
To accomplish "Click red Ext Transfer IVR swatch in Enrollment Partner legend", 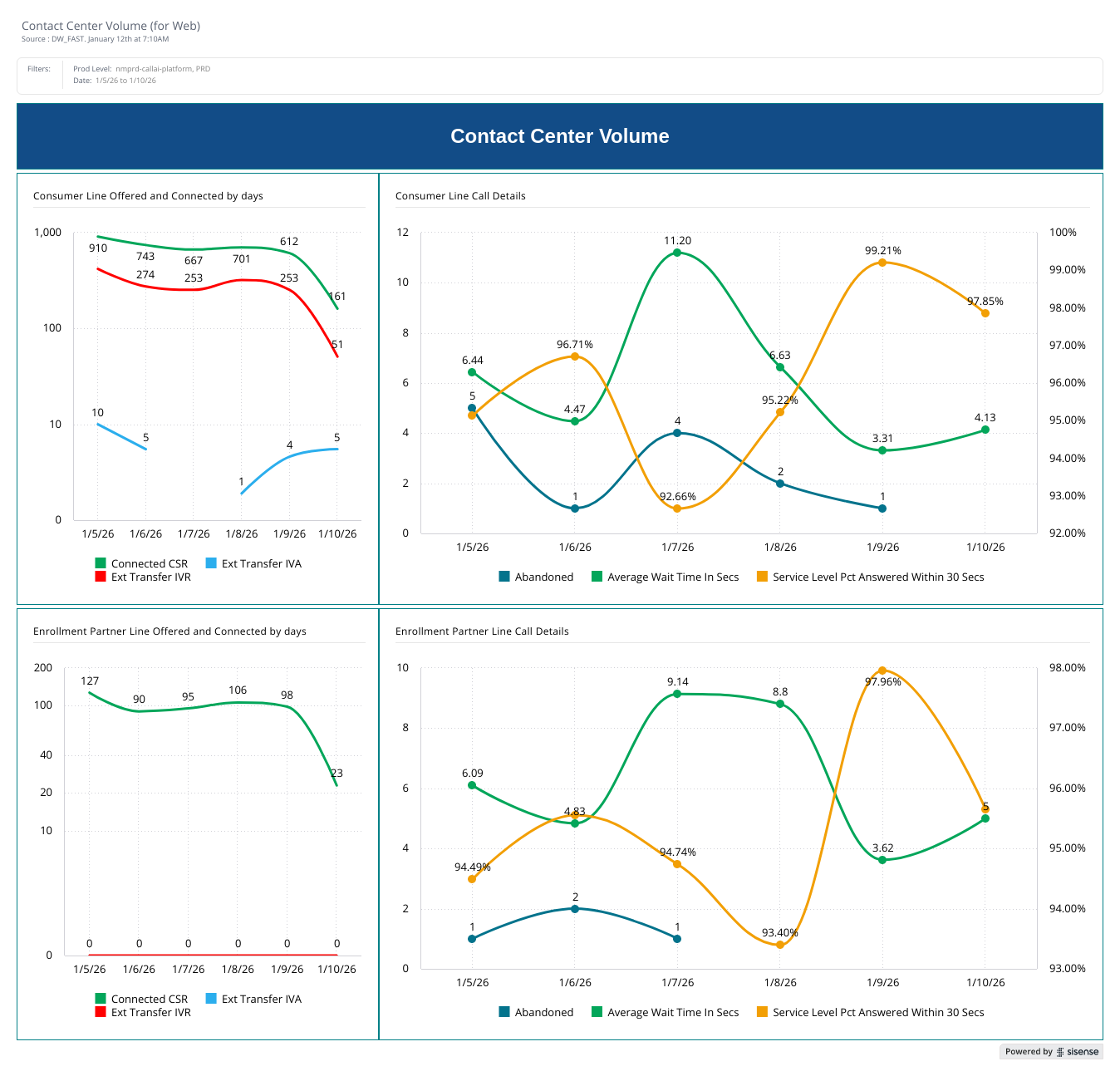I will [x=101, y=1012].
